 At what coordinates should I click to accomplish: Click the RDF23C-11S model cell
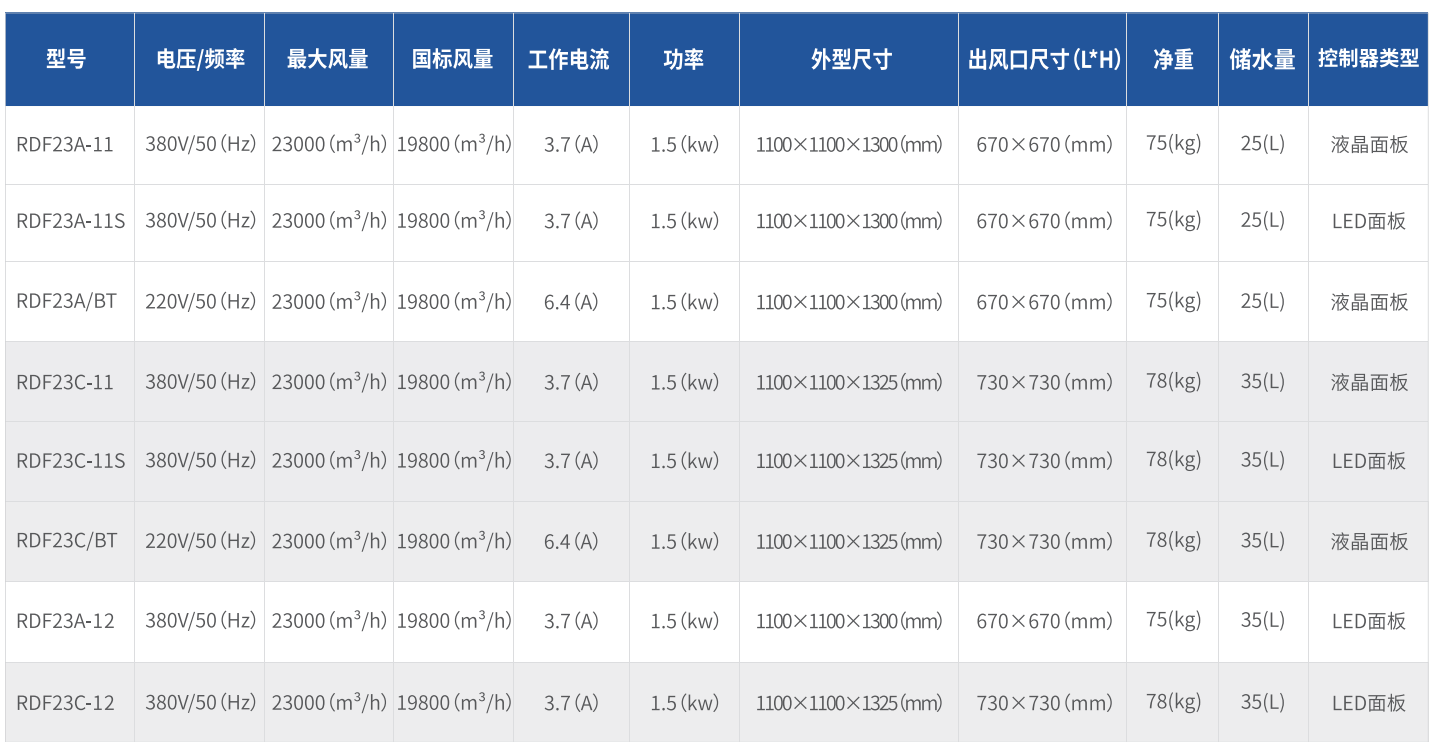[71, 460]
